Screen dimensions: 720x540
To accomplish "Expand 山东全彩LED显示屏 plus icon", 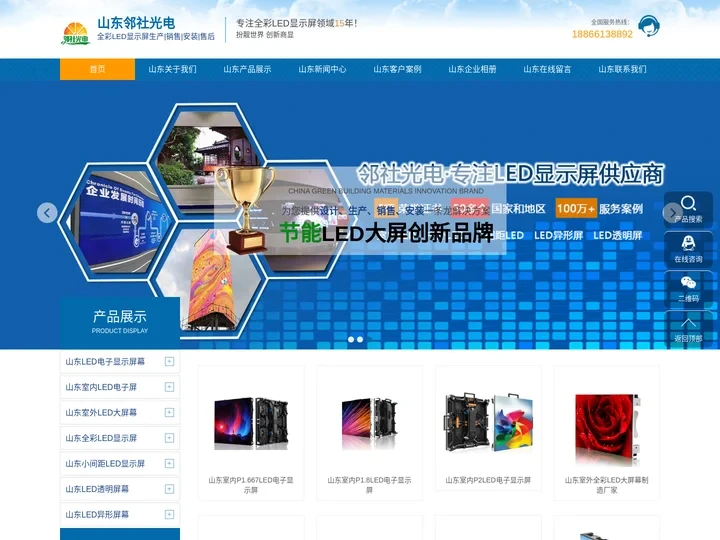I will pos(169,438).
